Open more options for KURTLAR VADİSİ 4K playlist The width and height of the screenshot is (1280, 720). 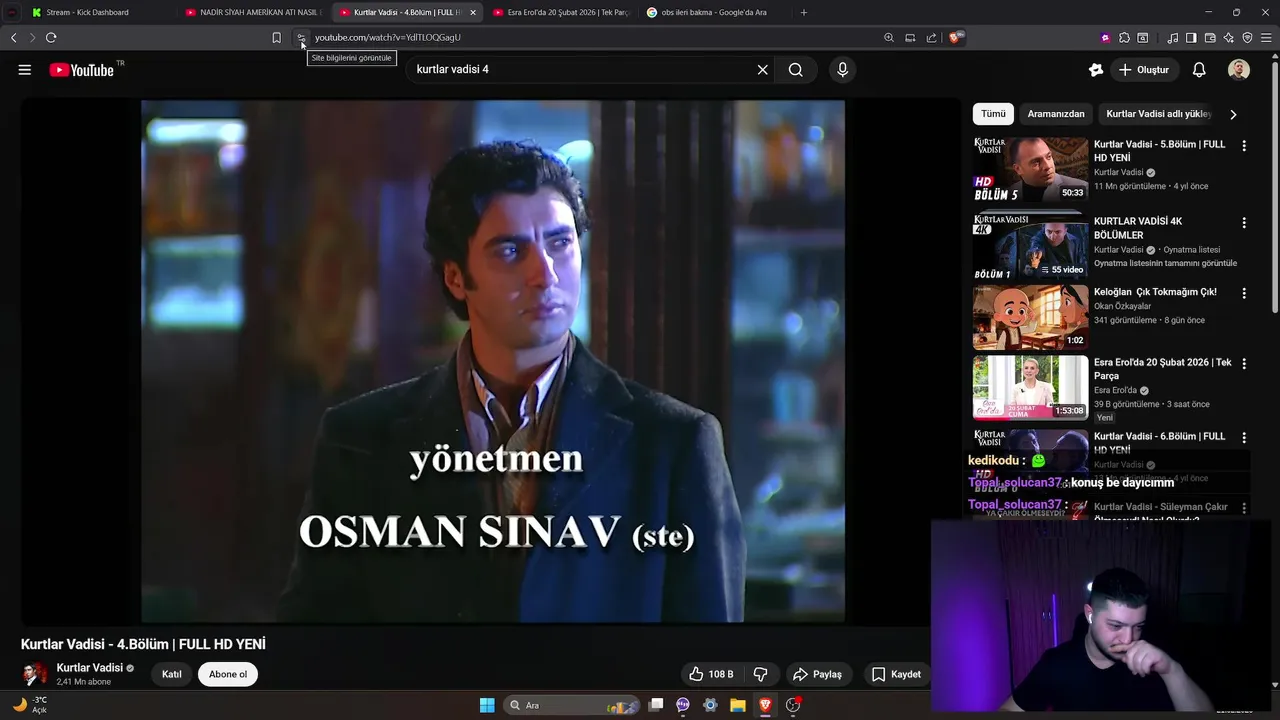[x=1244, y=223]
